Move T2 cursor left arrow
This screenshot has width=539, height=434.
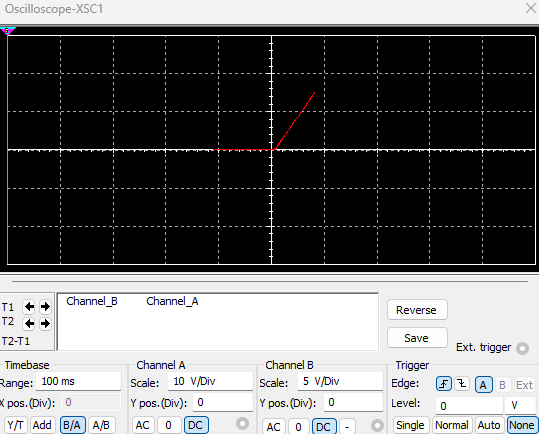click(x=29, y=323)
